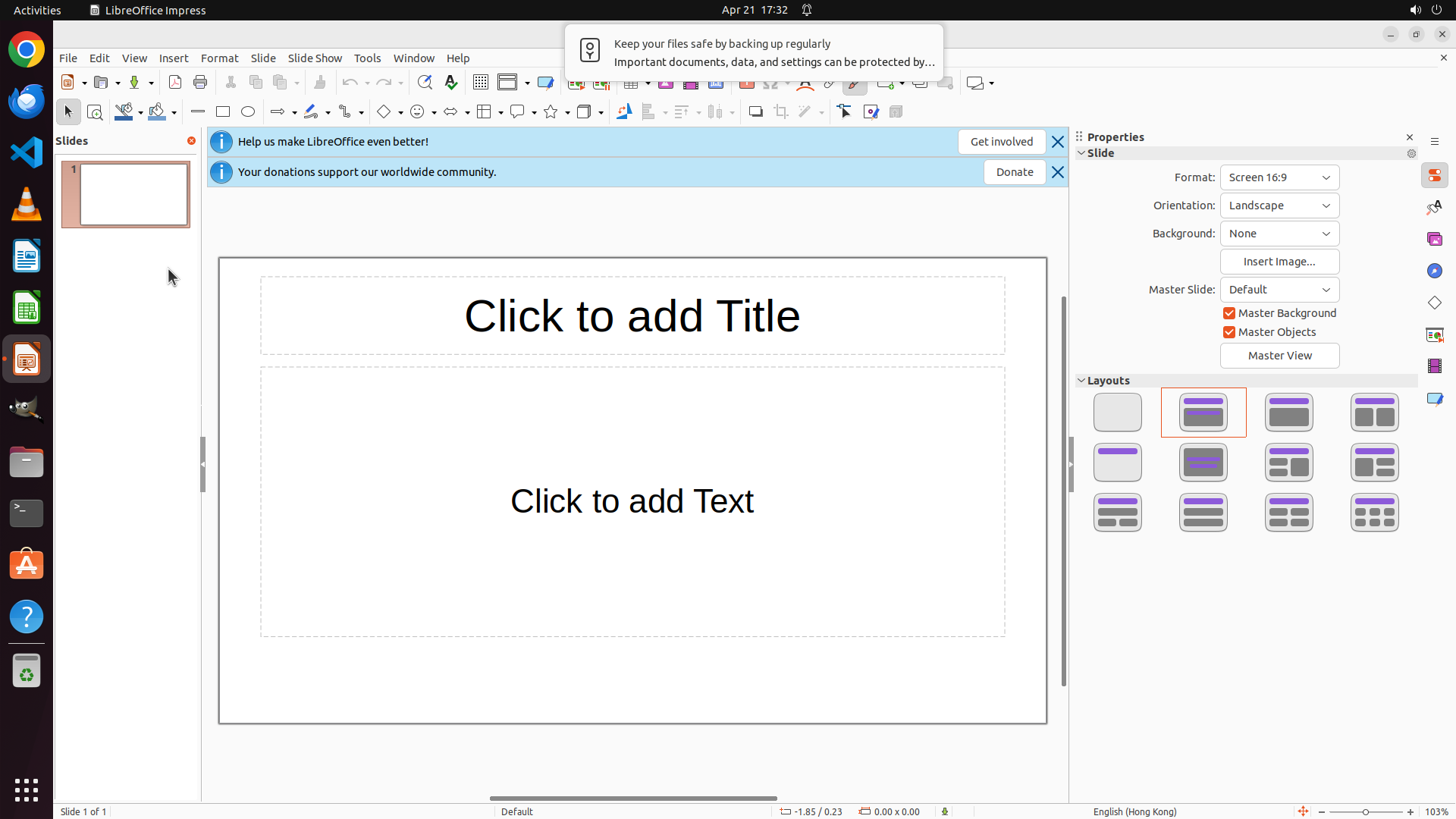Viewport: 1456px width, 819px height.
Task: Click the Display Grid toolbar icon
Action: coord(480,83)
